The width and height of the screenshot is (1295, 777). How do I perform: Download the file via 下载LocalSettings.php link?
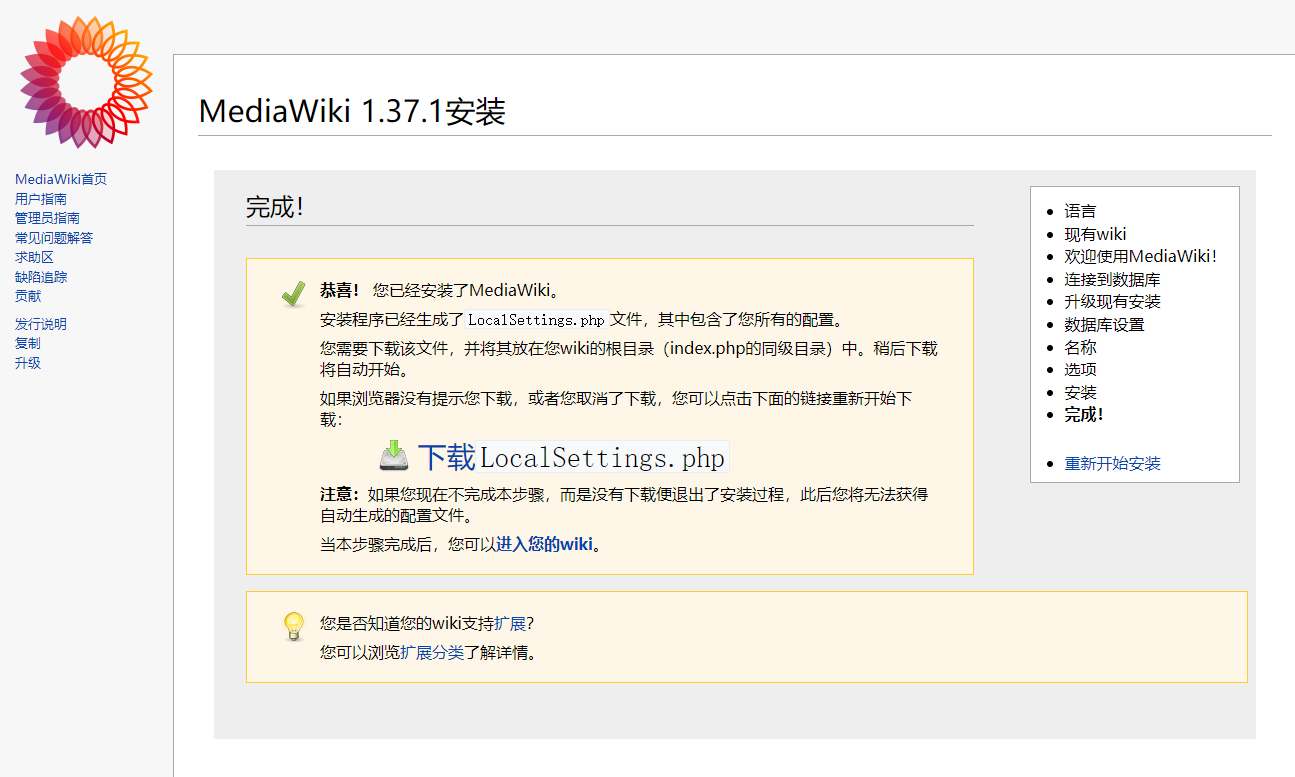[x=571, y=457]
